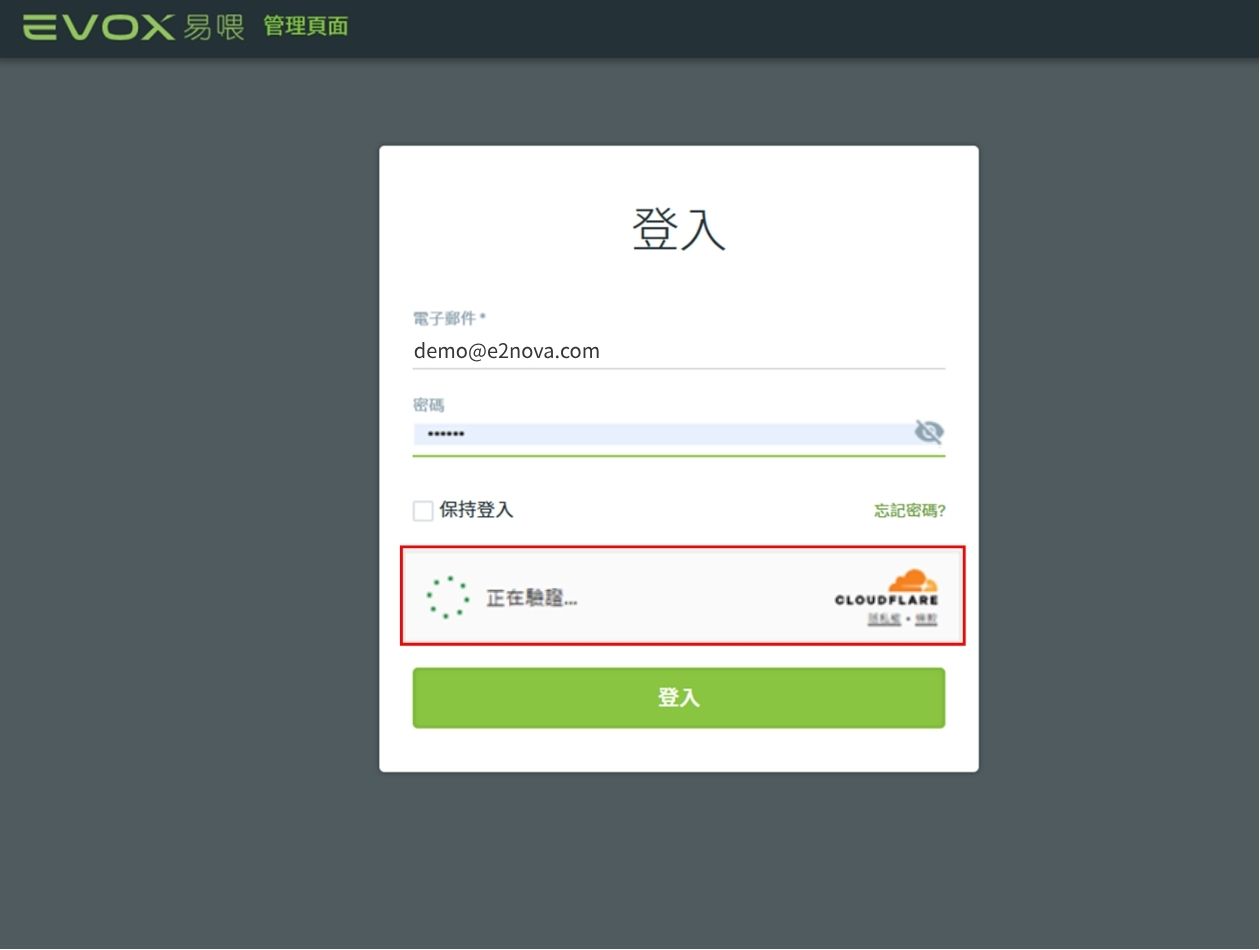
Task: Click the Cloudflare logo
Action: click(887, 588)
